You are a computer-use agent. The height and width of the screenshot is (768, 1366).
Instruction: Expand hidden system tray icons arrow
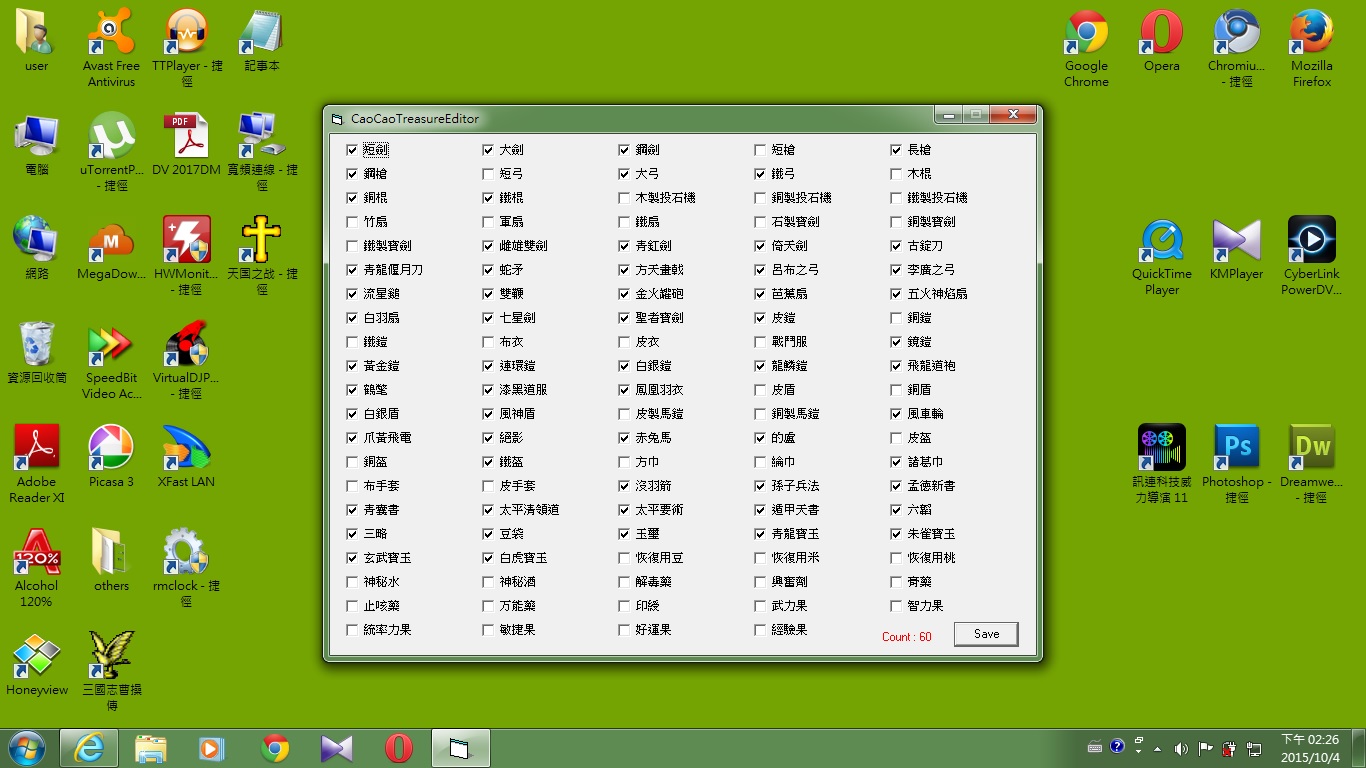pos(1158,748)
